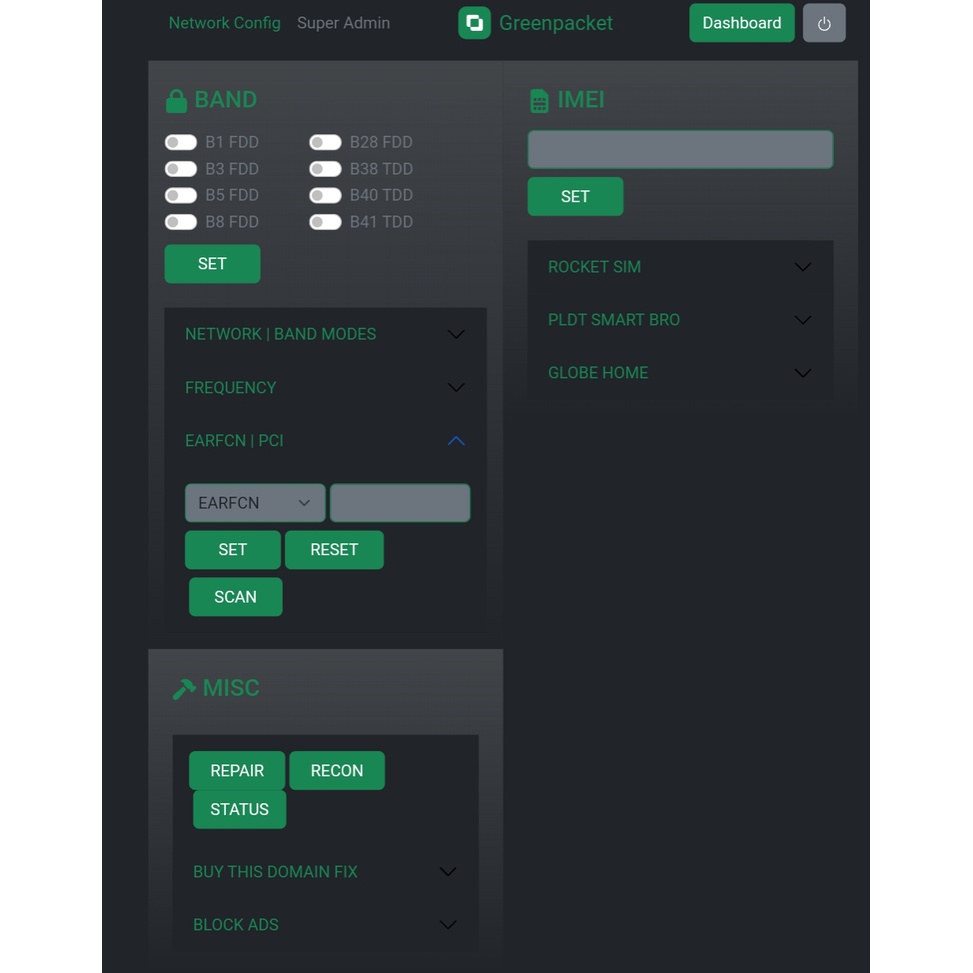Click the IMEI input field
Screen dimensions: 973x973
tap(680, 149)
